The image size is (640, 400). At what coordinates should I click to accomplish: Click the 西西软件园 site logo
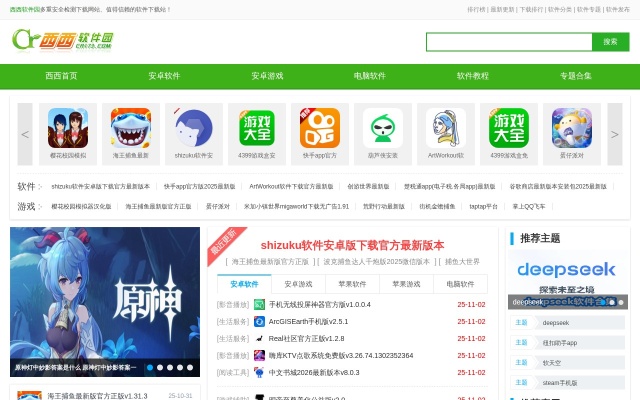(x=63, y=40)
